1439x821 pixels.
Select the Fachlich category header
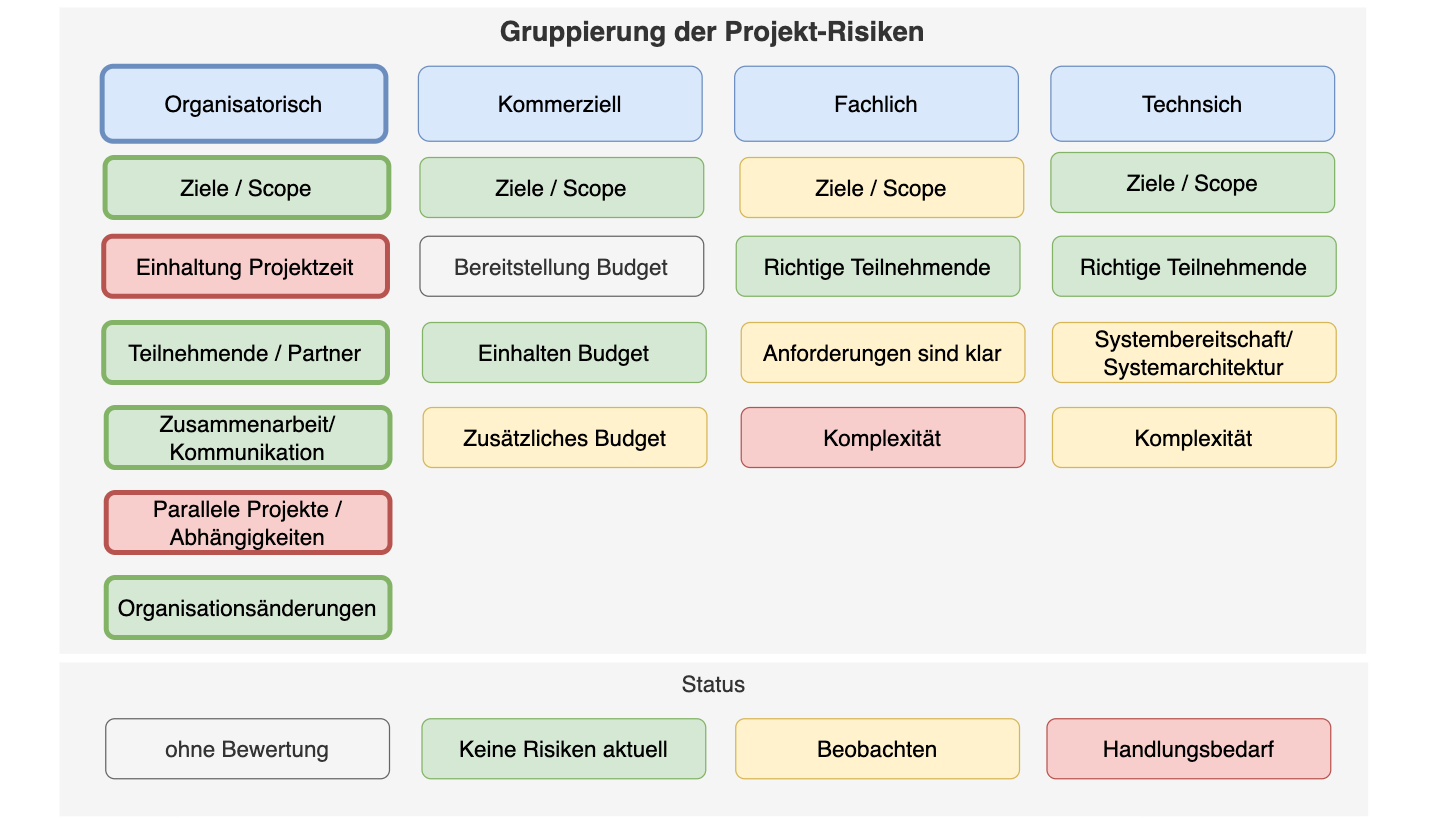[876, 104]
